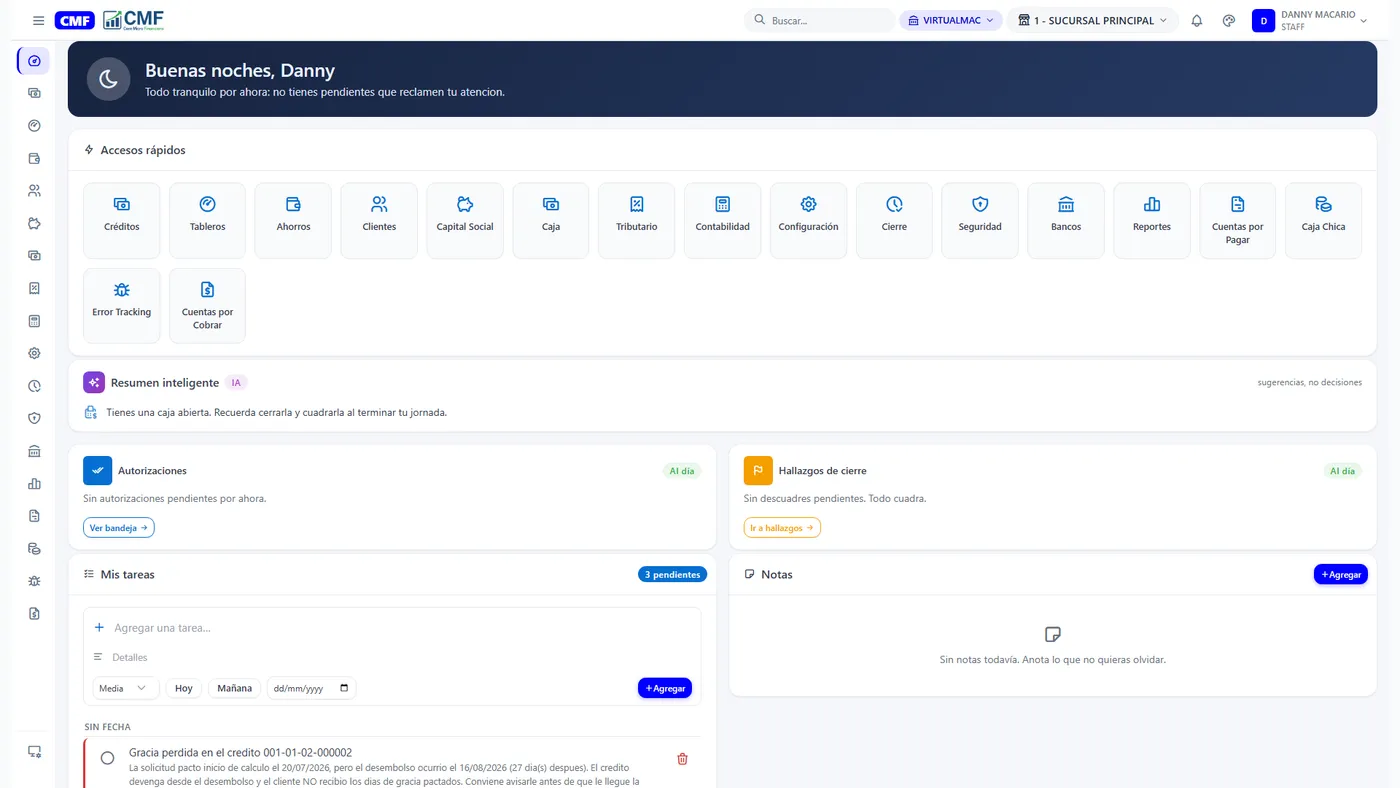The width and height of the screenshot is (1400, 788).
Task: Open the calendar picker on date field
Action: (x=345, y=688)
